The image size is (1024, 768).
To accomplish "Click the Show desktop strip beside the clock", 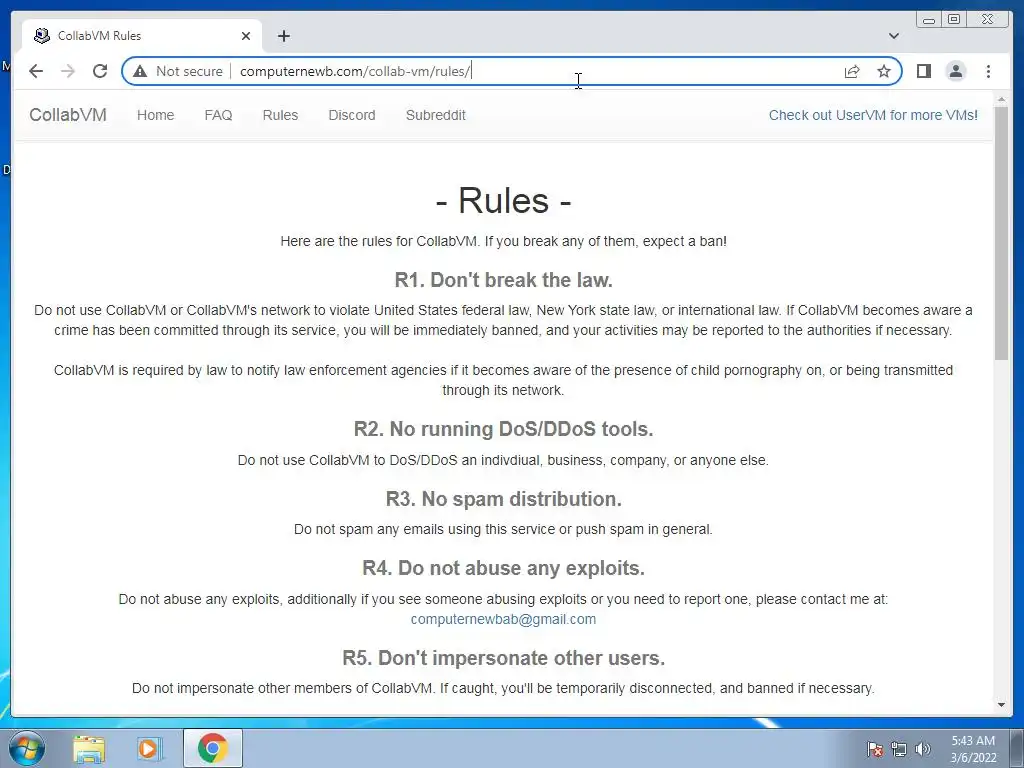I will tap(1017, 749).
